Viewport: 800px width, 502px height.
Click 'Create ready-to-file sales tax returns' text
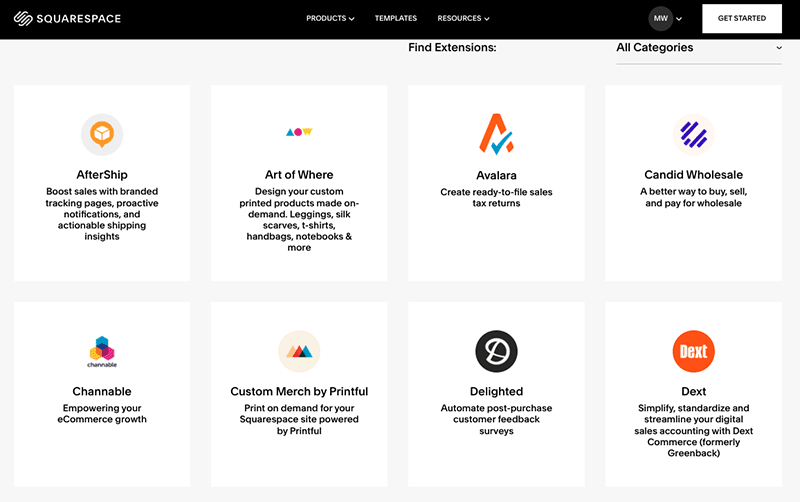point(496,197)
